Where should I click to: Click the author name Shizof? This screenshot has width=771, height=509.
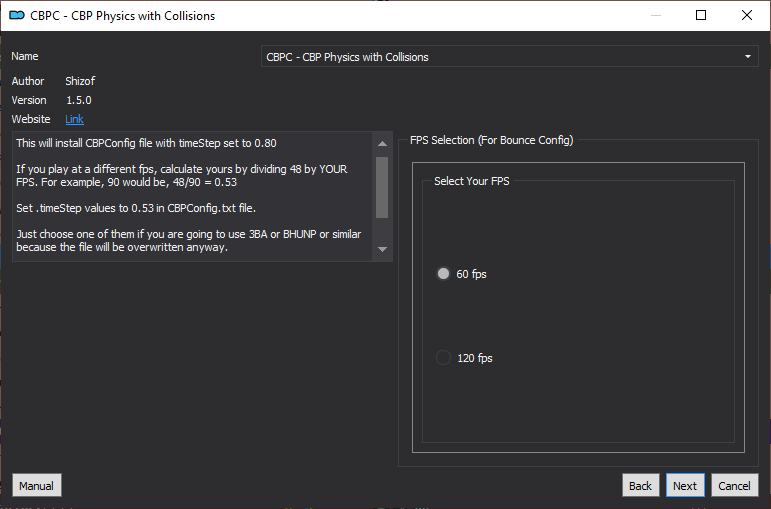tap(80, 81)
